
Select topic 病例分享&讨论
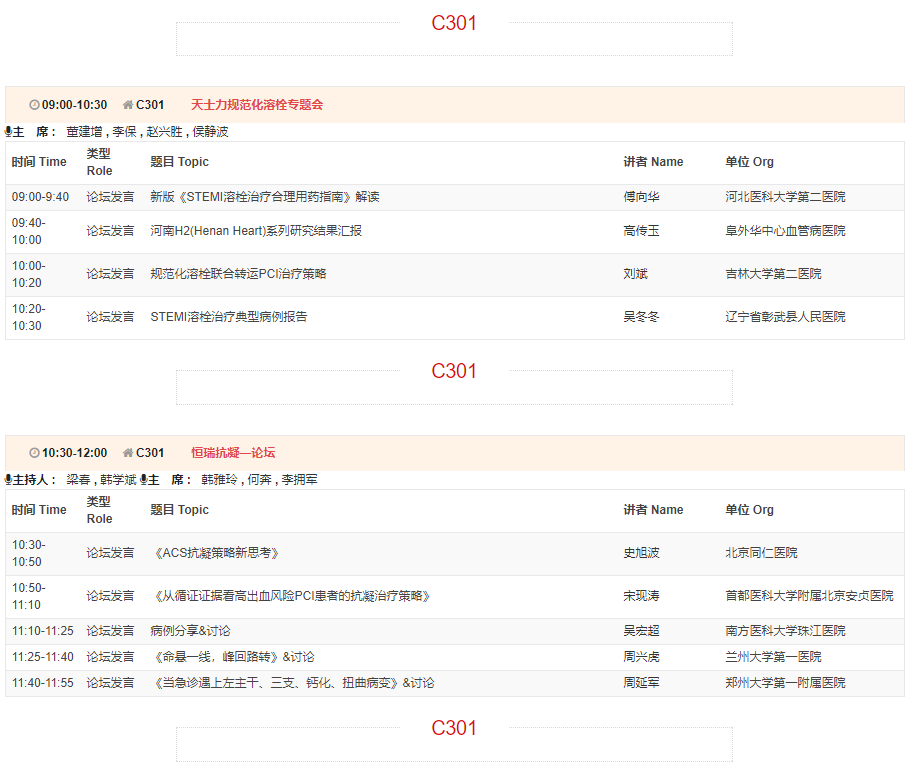click(x=190, y=631)
